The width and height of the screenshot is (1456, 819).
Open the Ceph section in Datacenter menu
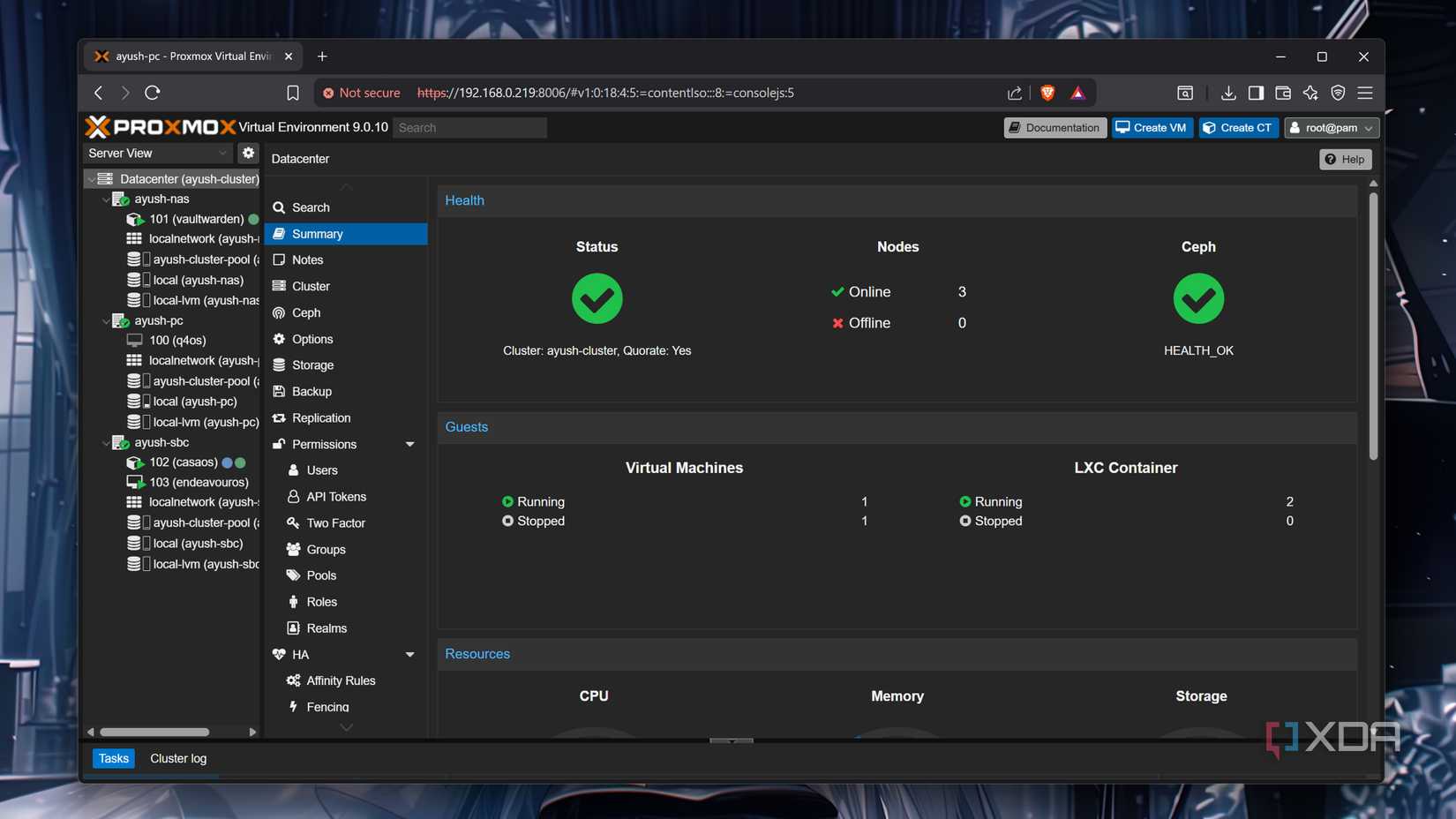point(305,312)
